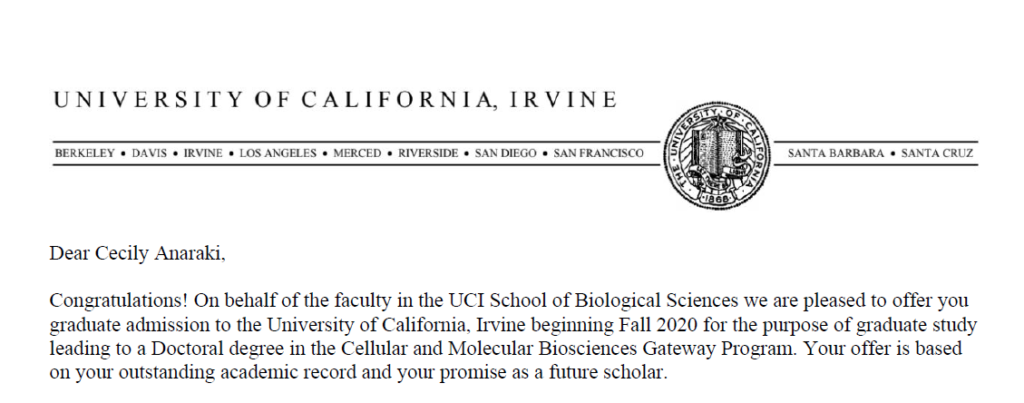Click DAVIS in the campus list
Image resolution: width=1024 pixels, height=403 pixels.
(x=149, y=153)
